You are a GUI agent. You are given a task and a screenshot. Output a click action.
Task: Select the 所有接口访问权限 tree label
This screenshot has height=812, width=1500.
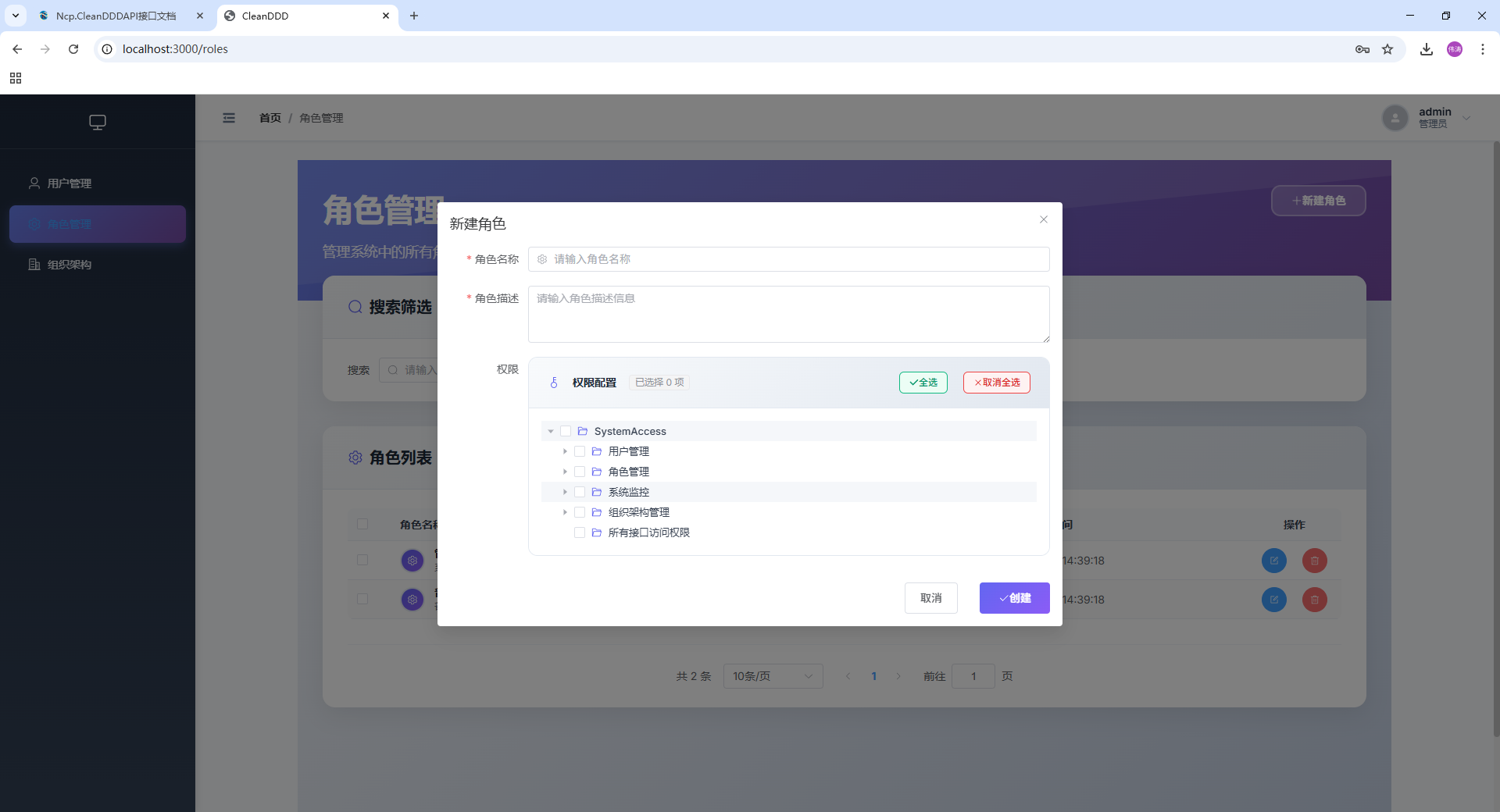click(649, 532)
